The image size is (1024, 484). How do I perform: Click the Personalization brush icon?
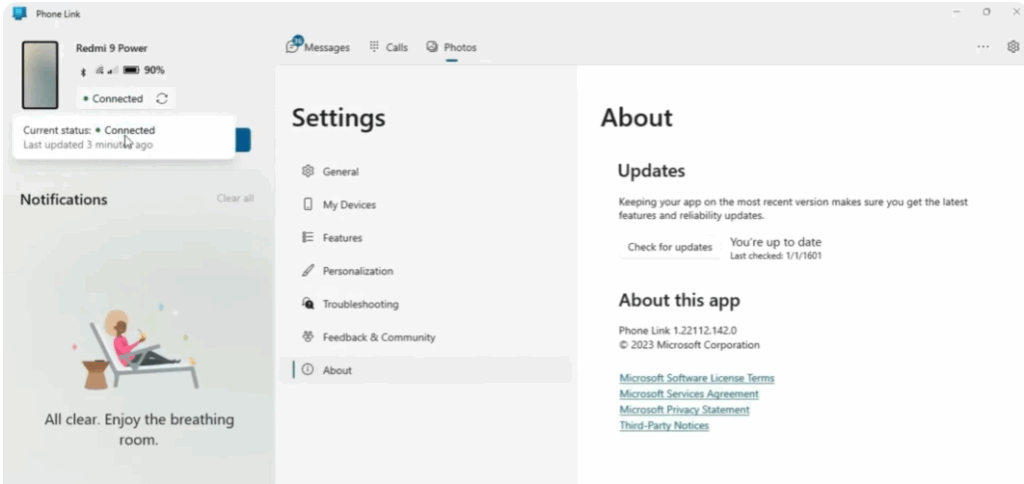[x=308, y=271]
